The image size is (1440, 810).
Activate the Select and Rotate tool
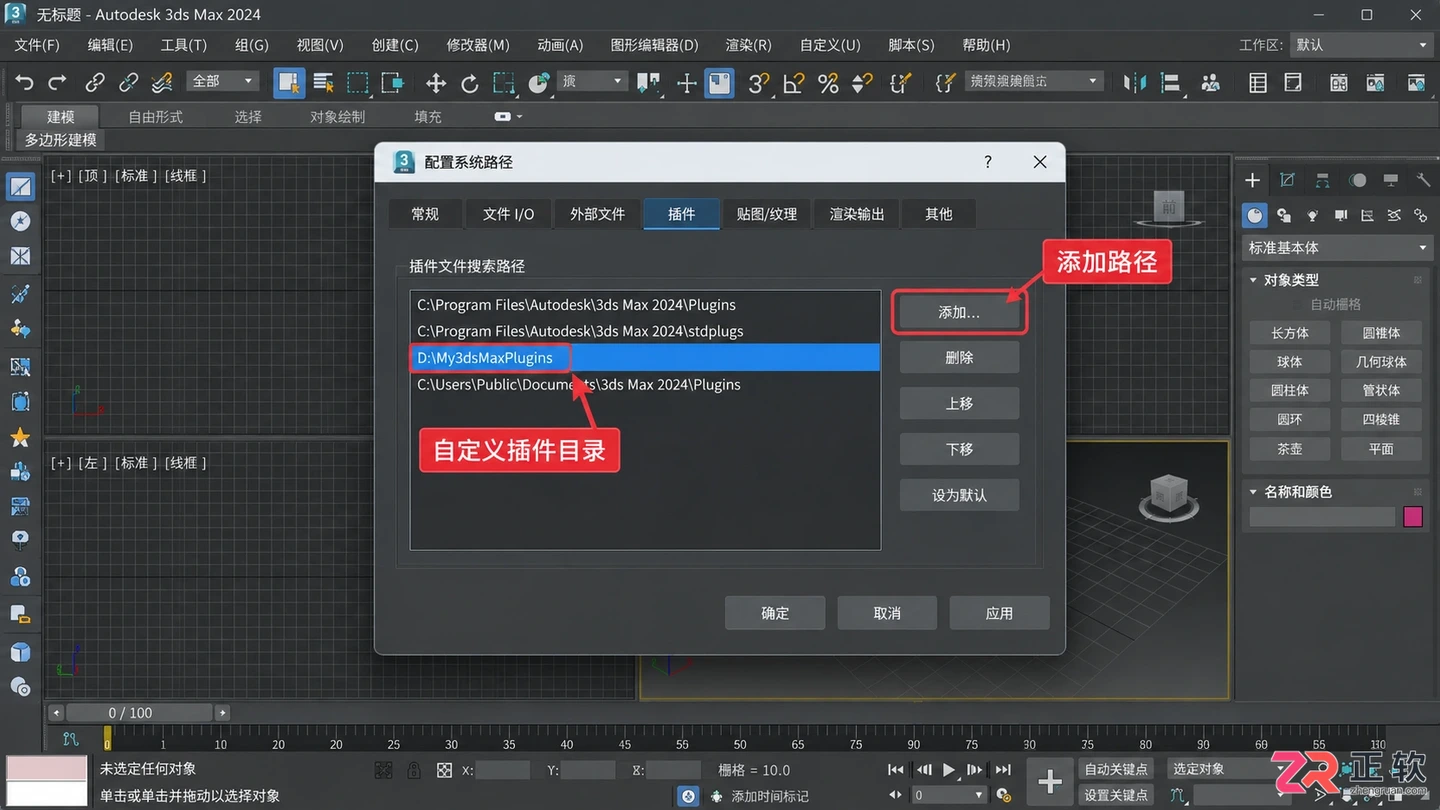469,83
